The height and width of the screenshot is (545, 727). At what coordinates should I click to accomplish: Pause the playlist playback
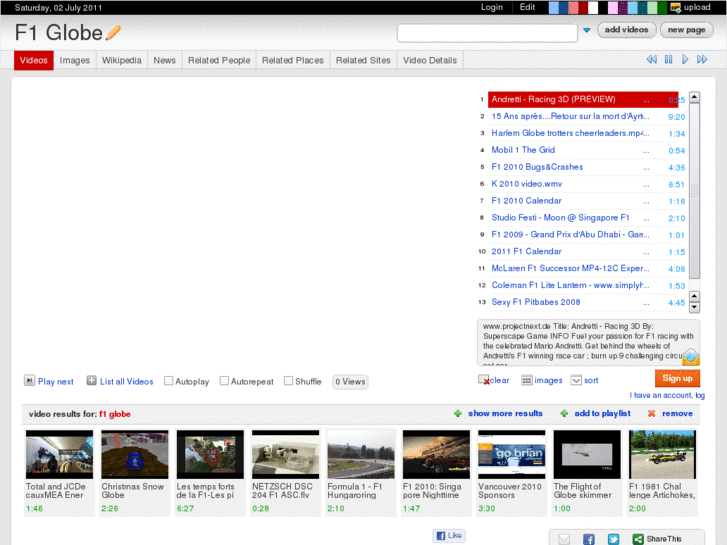pyautogui.click(x=669, y=59)
